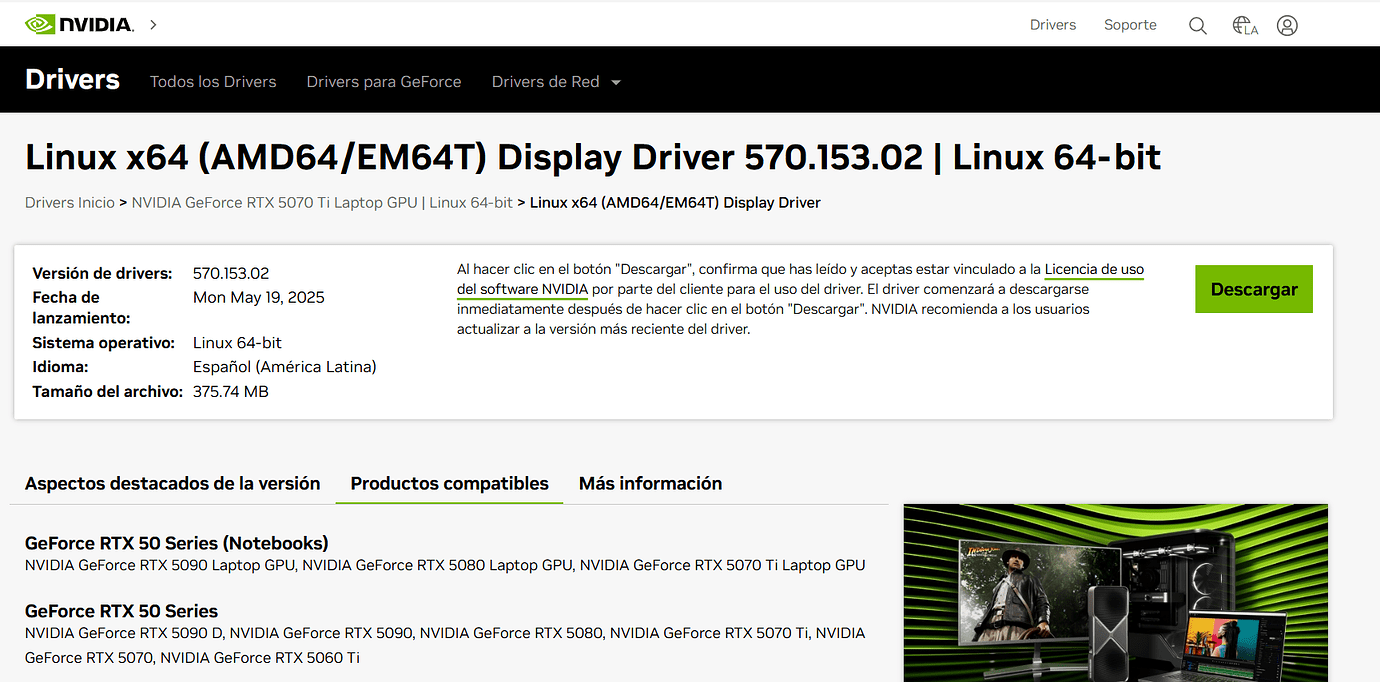Open the account profile icon
This screenshot has height=682, width=1380.
click(1287, 25)
